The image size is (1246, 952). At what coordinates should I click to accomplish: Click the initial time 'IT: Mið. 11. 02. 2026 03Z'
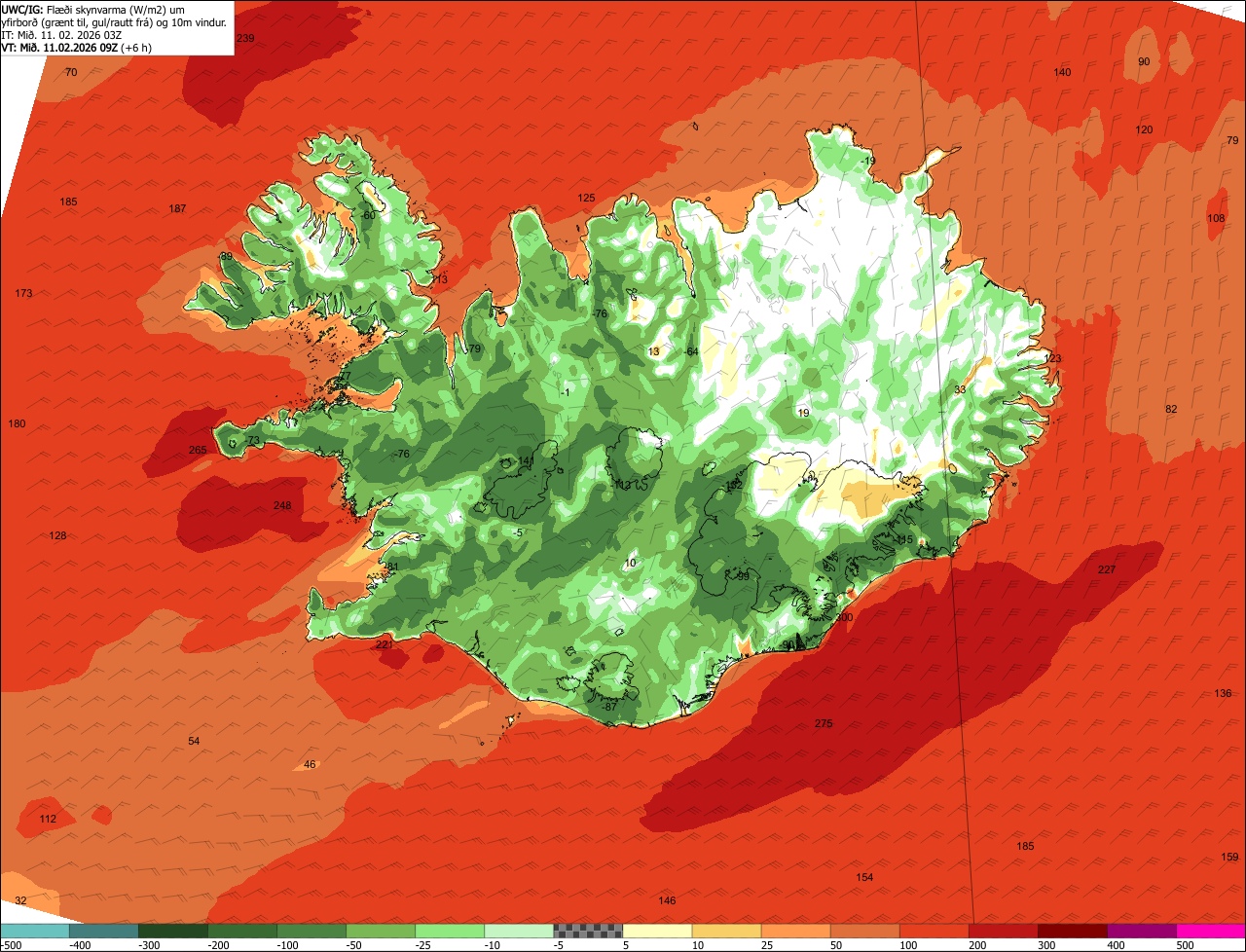click(x=60, y=34)
